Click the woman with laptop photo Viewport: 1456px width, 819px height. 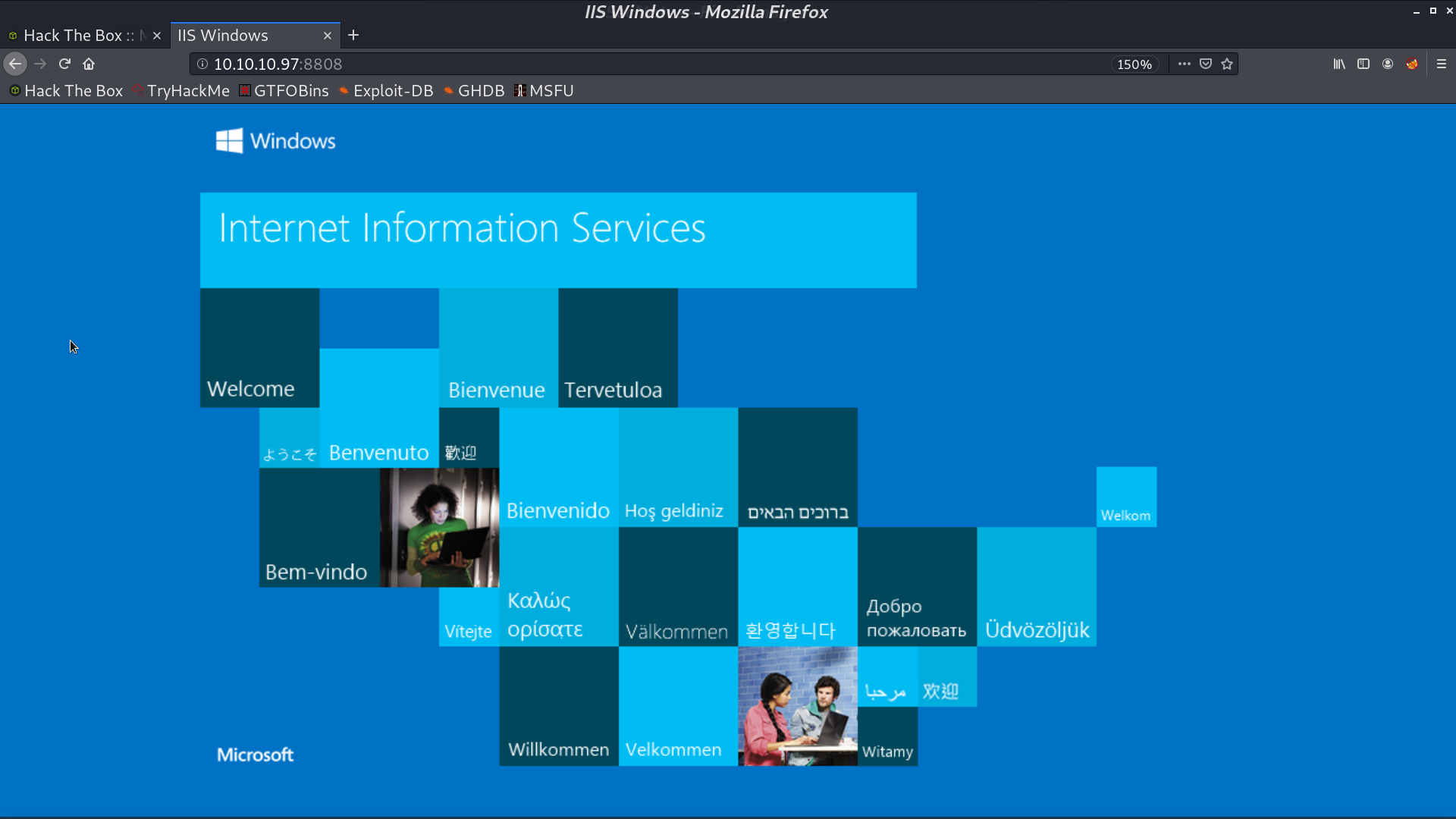[439, 527]
